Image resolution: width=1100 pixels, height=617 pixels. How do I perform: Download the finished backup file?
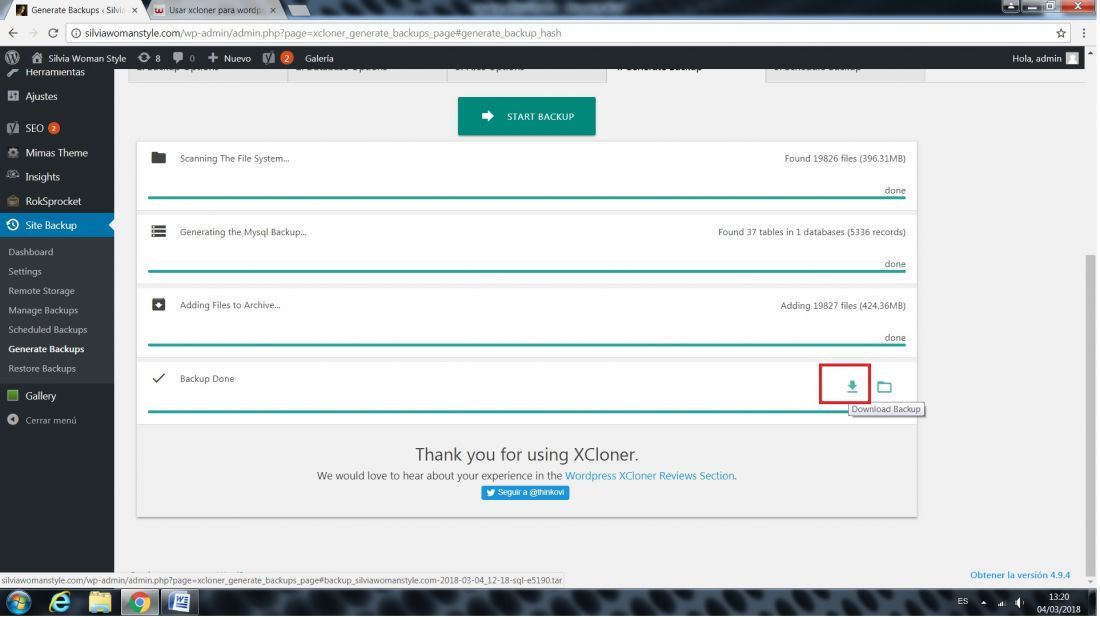pos(853,386)
